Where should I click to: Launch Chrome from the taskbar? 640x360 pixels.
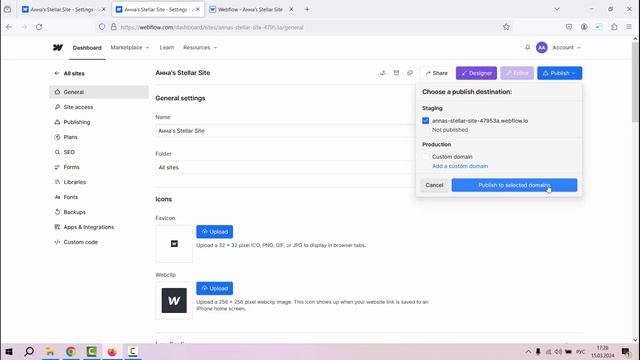71,351
